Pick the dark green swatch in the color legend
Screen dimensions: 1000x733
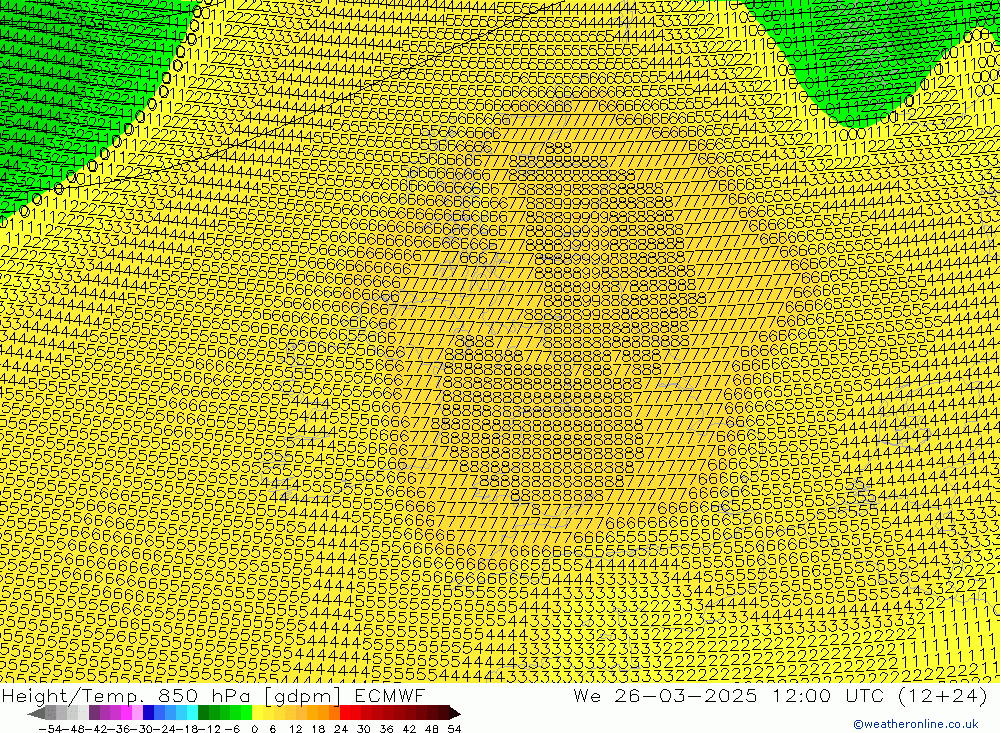[203, 713]
